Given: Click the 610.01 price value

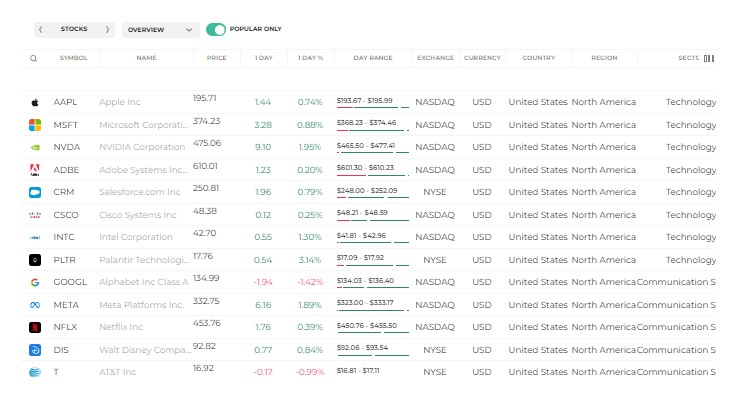Looking at the screenshot, I should (x=205, y=166).
